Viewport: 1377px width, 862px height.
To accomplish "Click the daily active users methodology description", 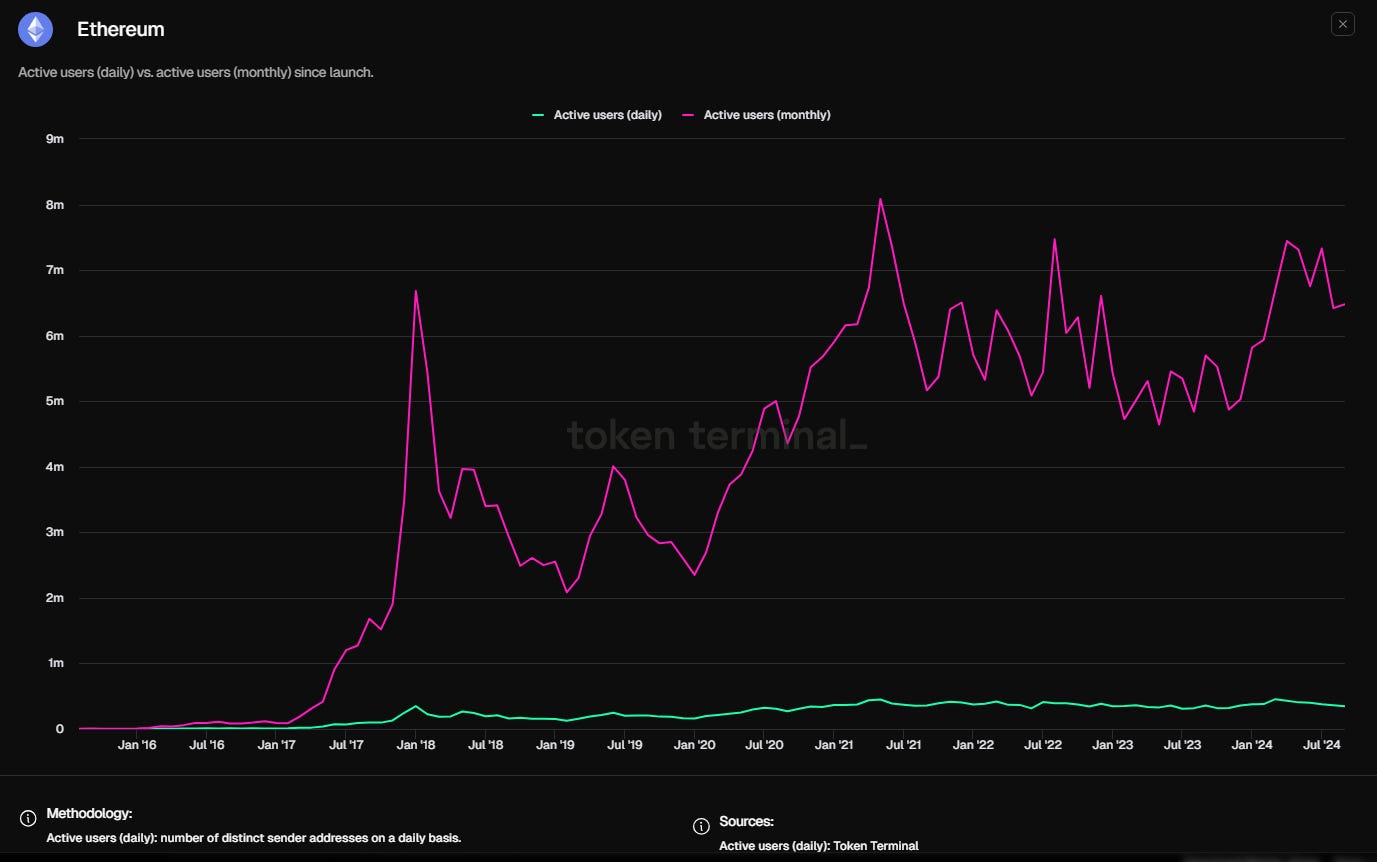I will coord(254,838).
